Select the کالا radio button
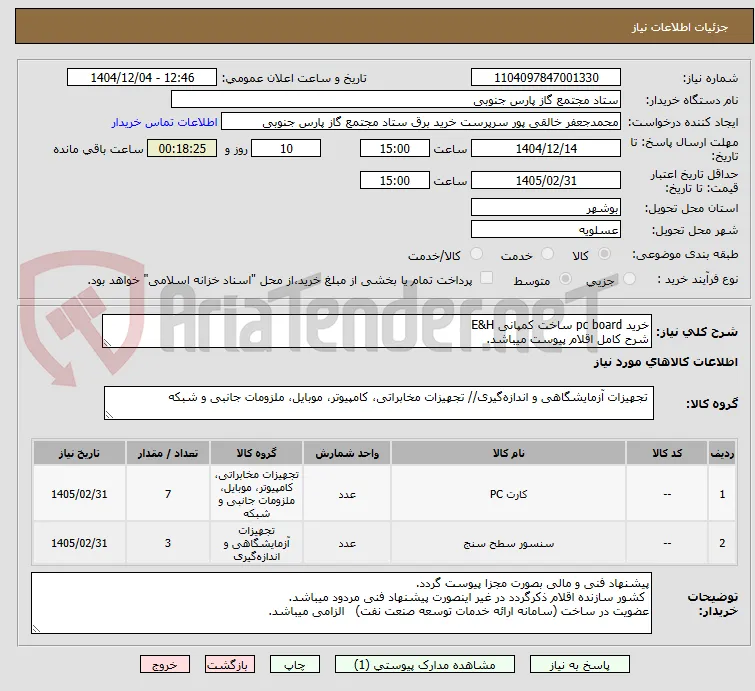This screenshot has width=755, height=691. coord(604,254)
